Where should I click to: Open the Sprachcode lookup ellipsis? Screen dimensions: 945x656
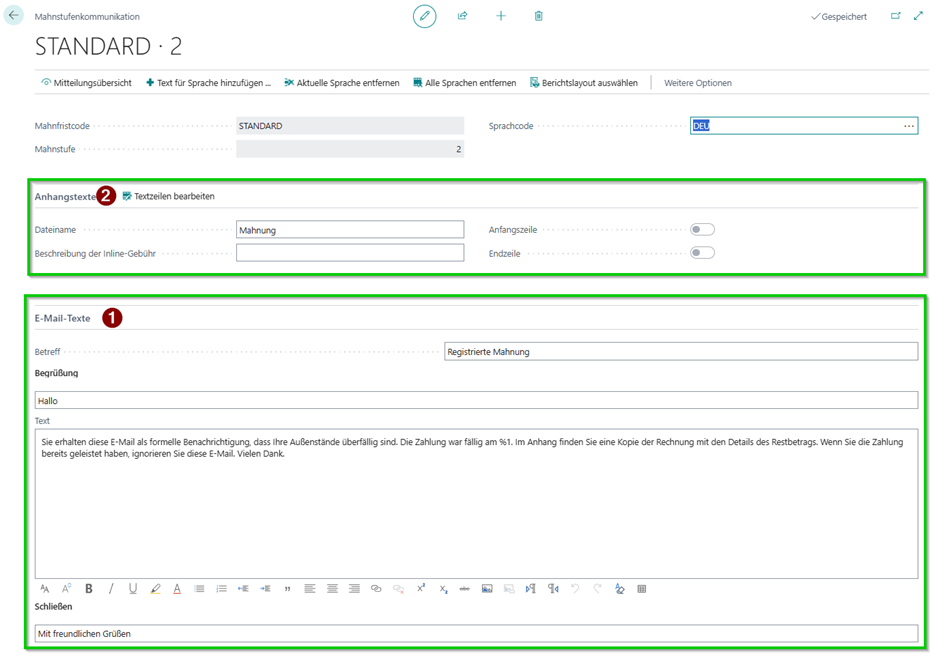(x=908, y=126)
